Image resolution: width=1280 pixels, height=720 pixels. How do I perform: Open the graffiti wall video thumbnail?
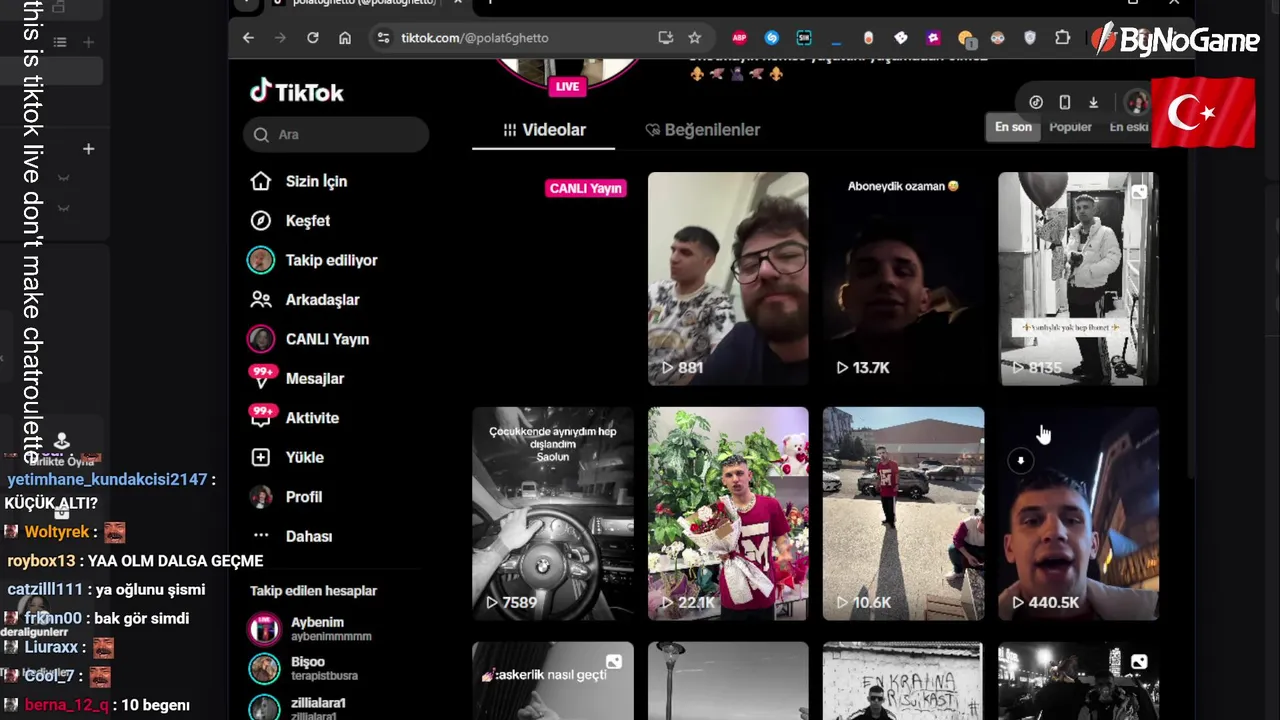[x=903, y=681]
